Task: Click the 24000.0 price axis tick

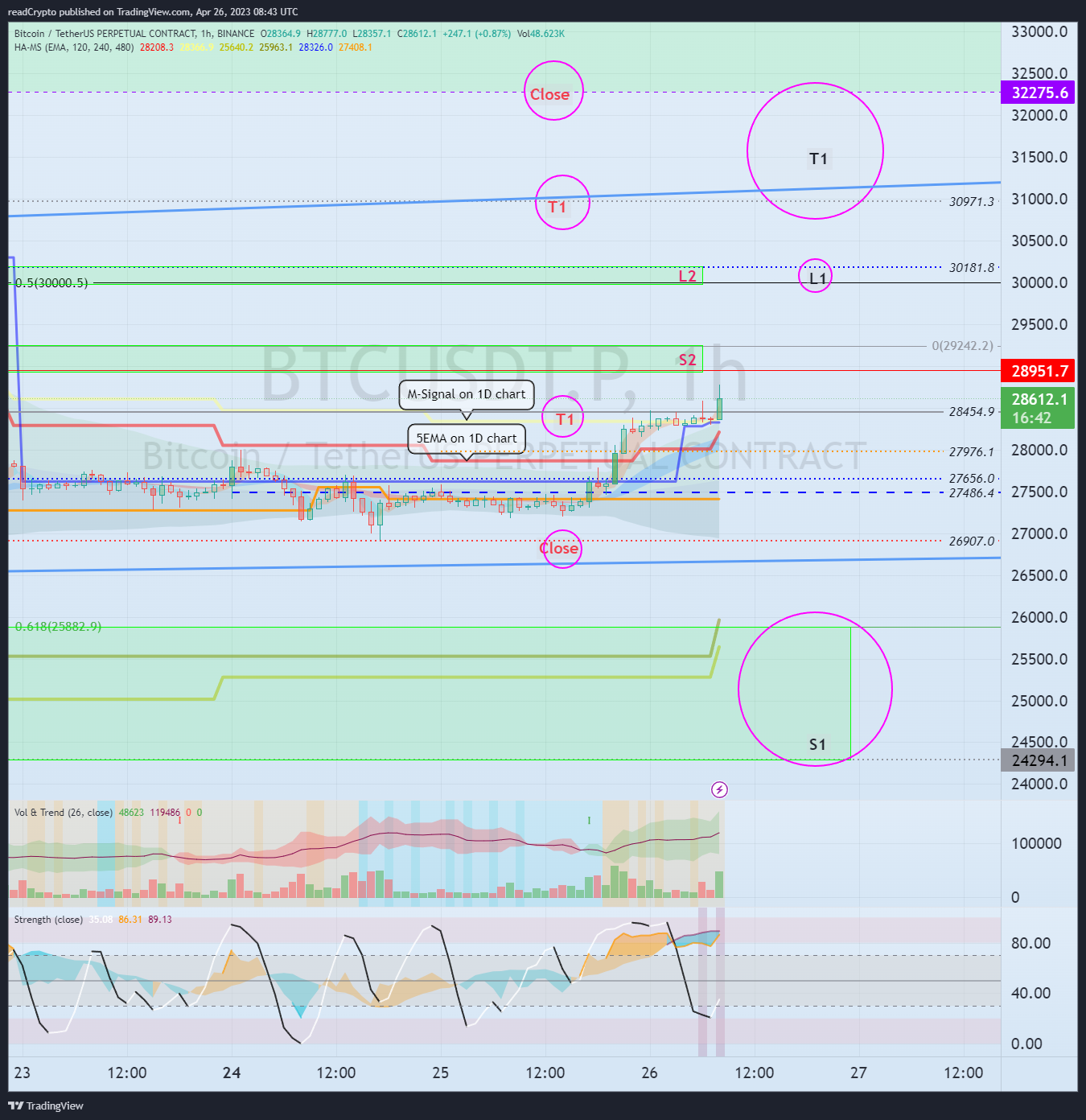Action: click(x=1039, y=784)
